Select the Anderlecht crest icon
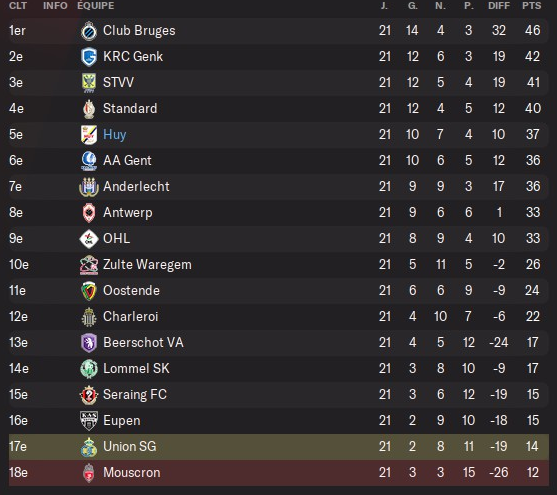The height and width of the screenshot is (495, 557). 88,187
